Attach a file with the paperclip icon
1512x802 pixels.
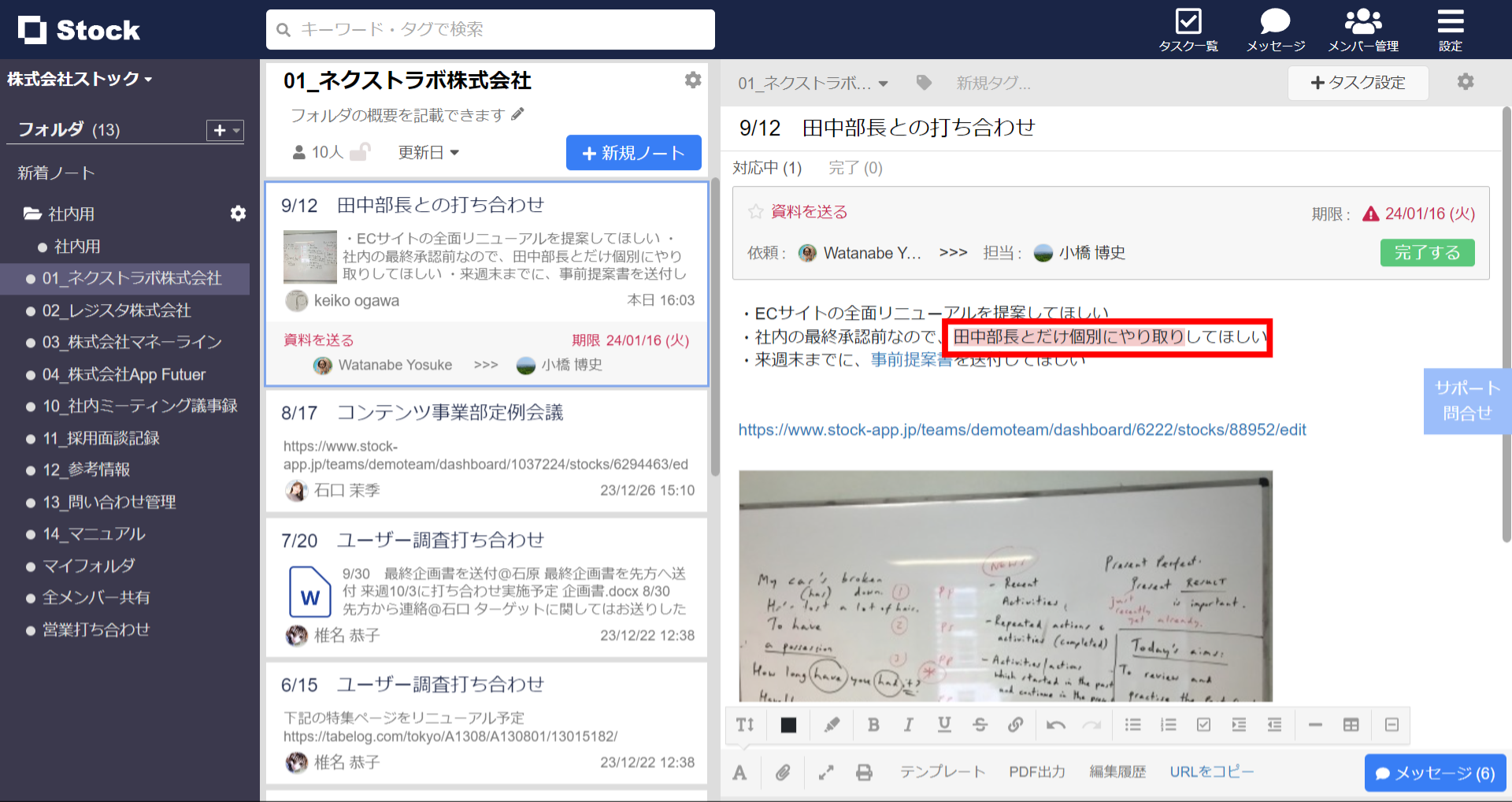784,772
